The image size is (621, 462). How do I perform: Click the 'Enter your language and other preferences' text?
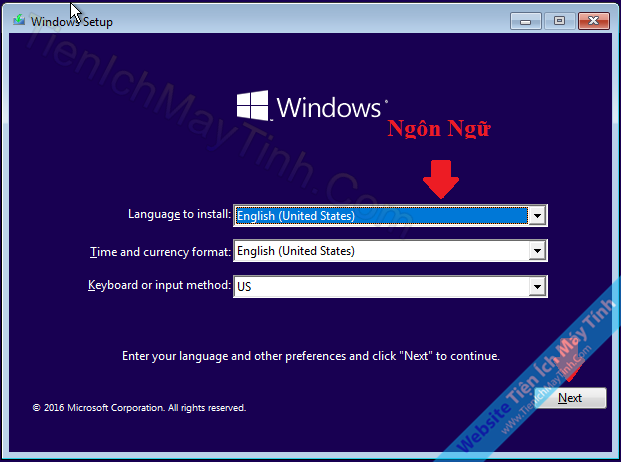tap(311, 356)
